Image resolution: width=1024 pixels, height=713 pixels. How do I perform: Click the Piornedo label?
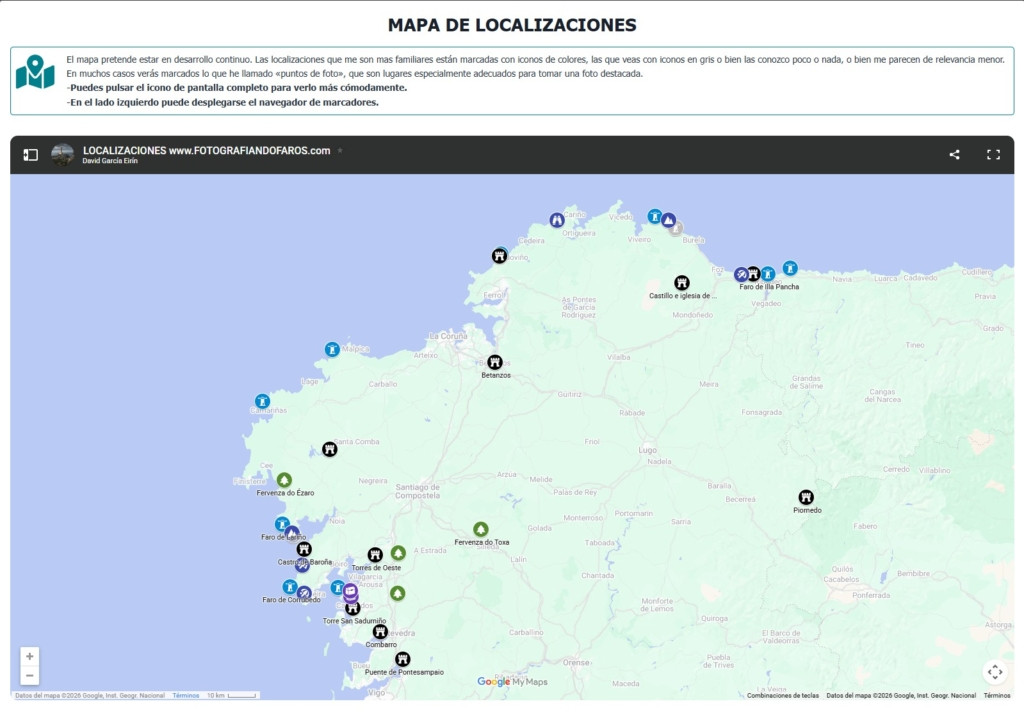(x=807, y=510)
